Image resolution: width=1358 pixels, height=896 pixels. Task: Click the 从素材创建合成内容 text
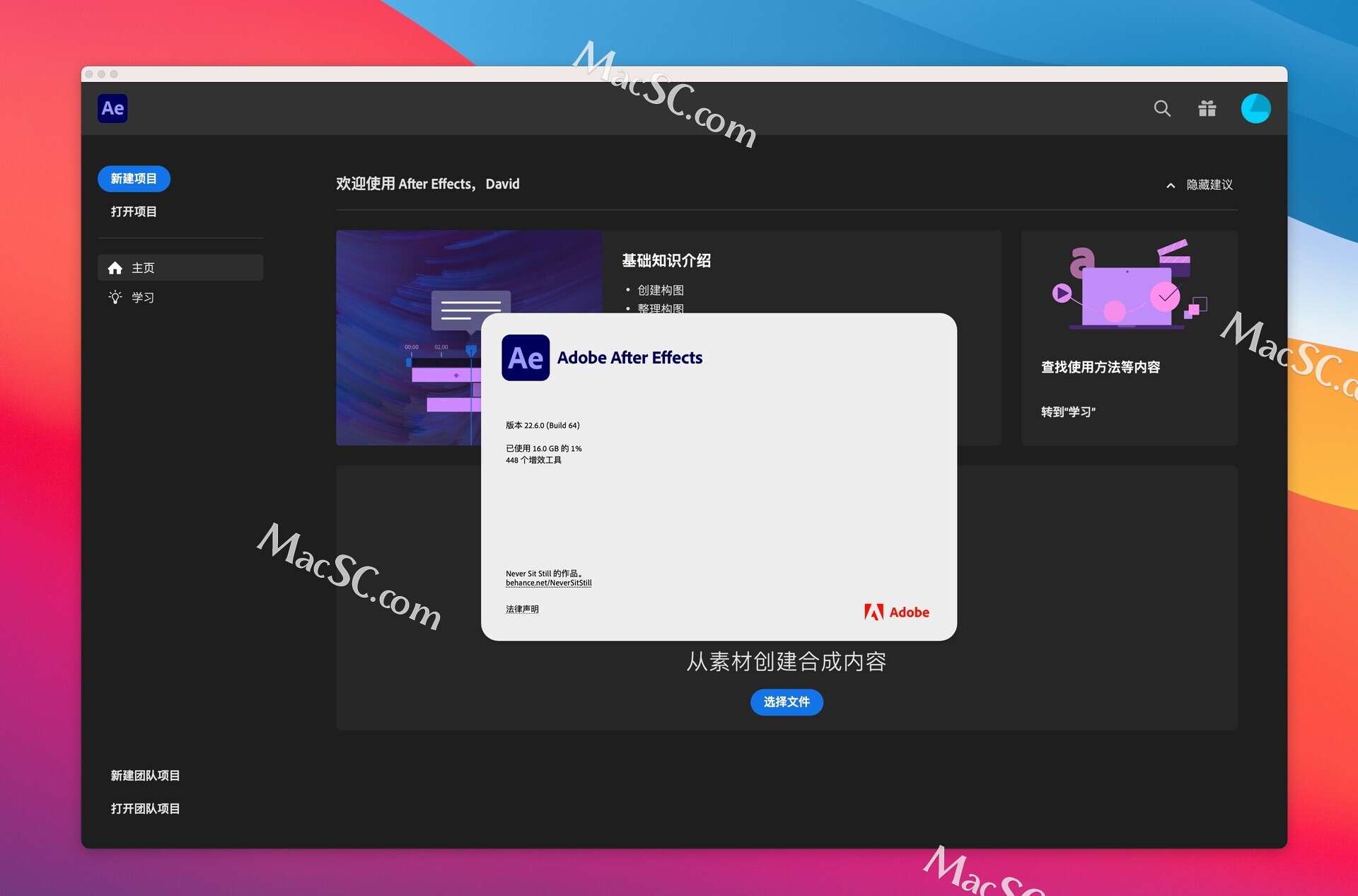point(787,662)
